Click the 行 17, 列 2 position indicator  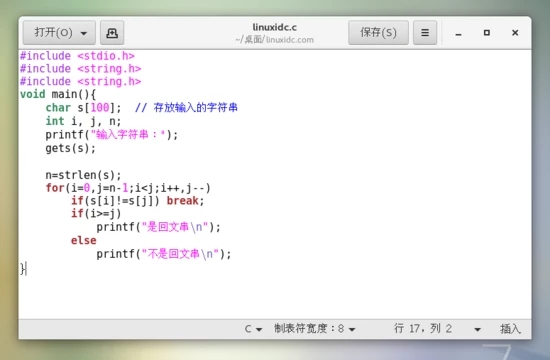pyautogui.click(x=423, y=329)
